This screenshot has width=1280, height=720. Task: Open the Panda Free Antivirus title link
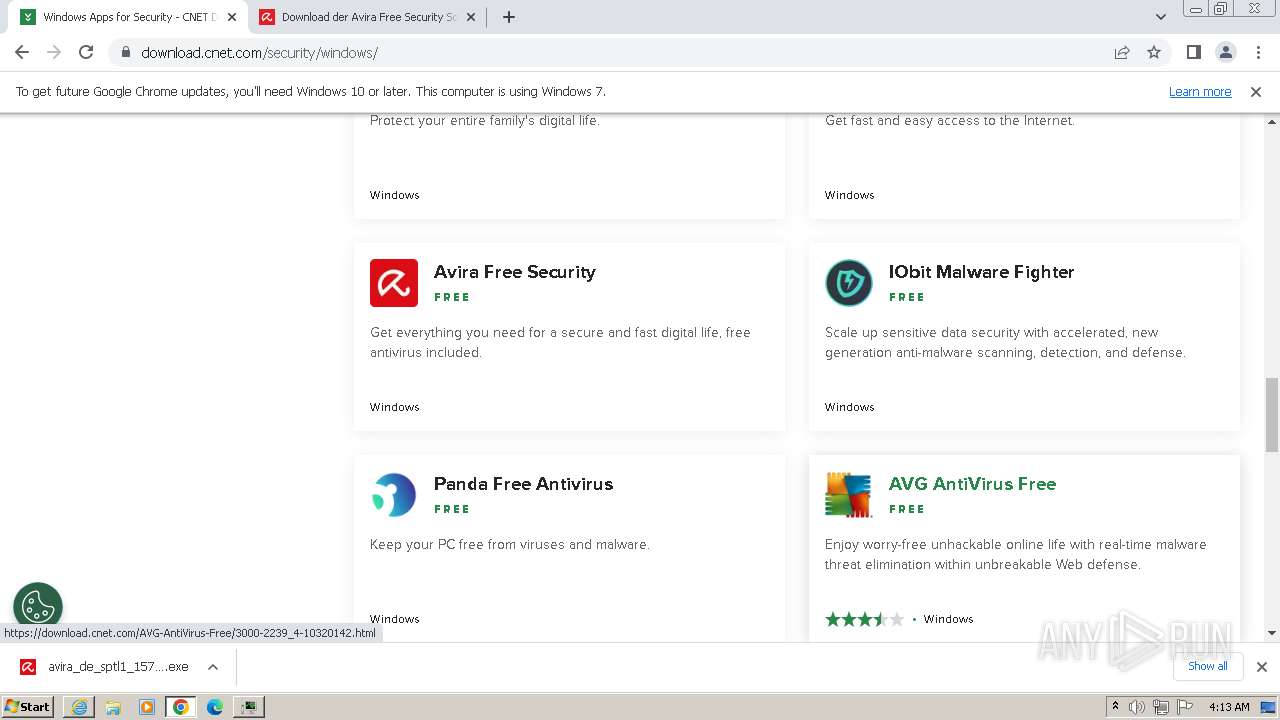(523, 484)
